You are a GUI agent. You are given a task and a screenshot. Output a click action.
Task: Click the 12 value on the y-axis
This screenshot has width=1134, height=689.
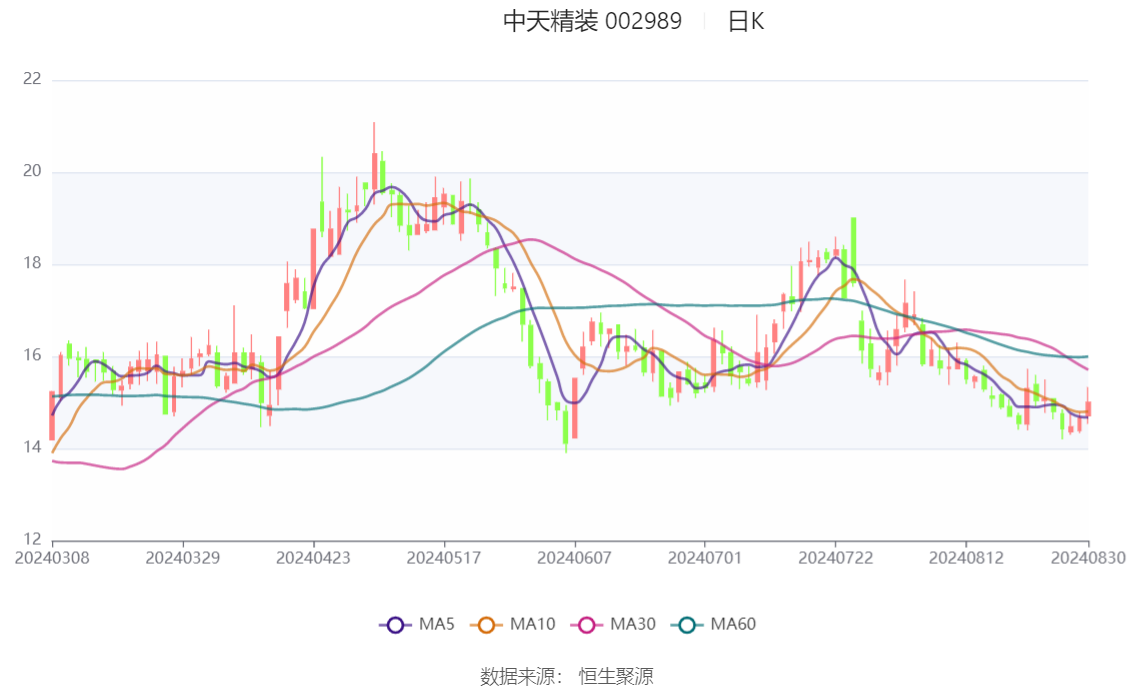click(x=32, y=540)
